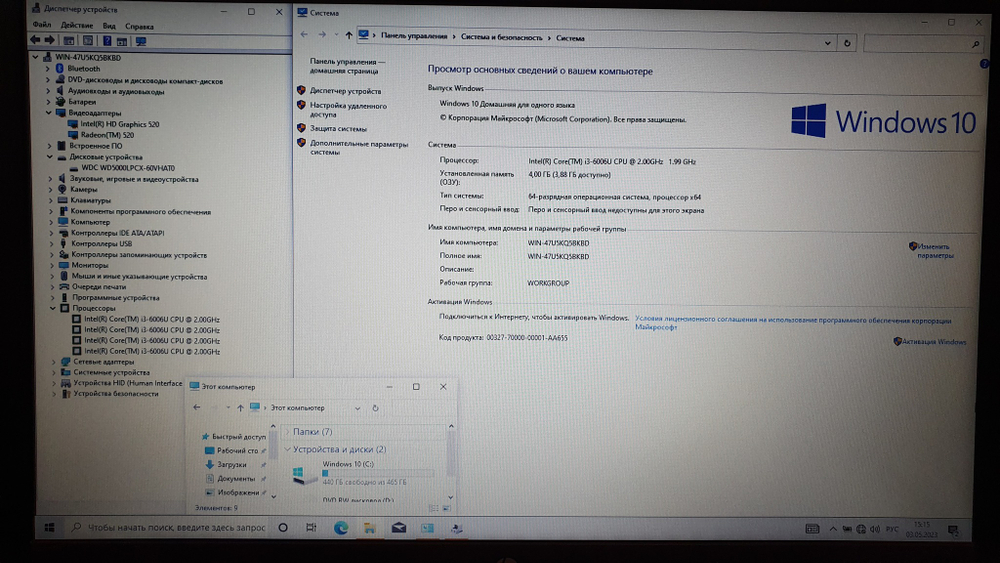Select Radeon(TM) 520 adapter
This screenshot has height=563, width=1000.
pos(107,135)
